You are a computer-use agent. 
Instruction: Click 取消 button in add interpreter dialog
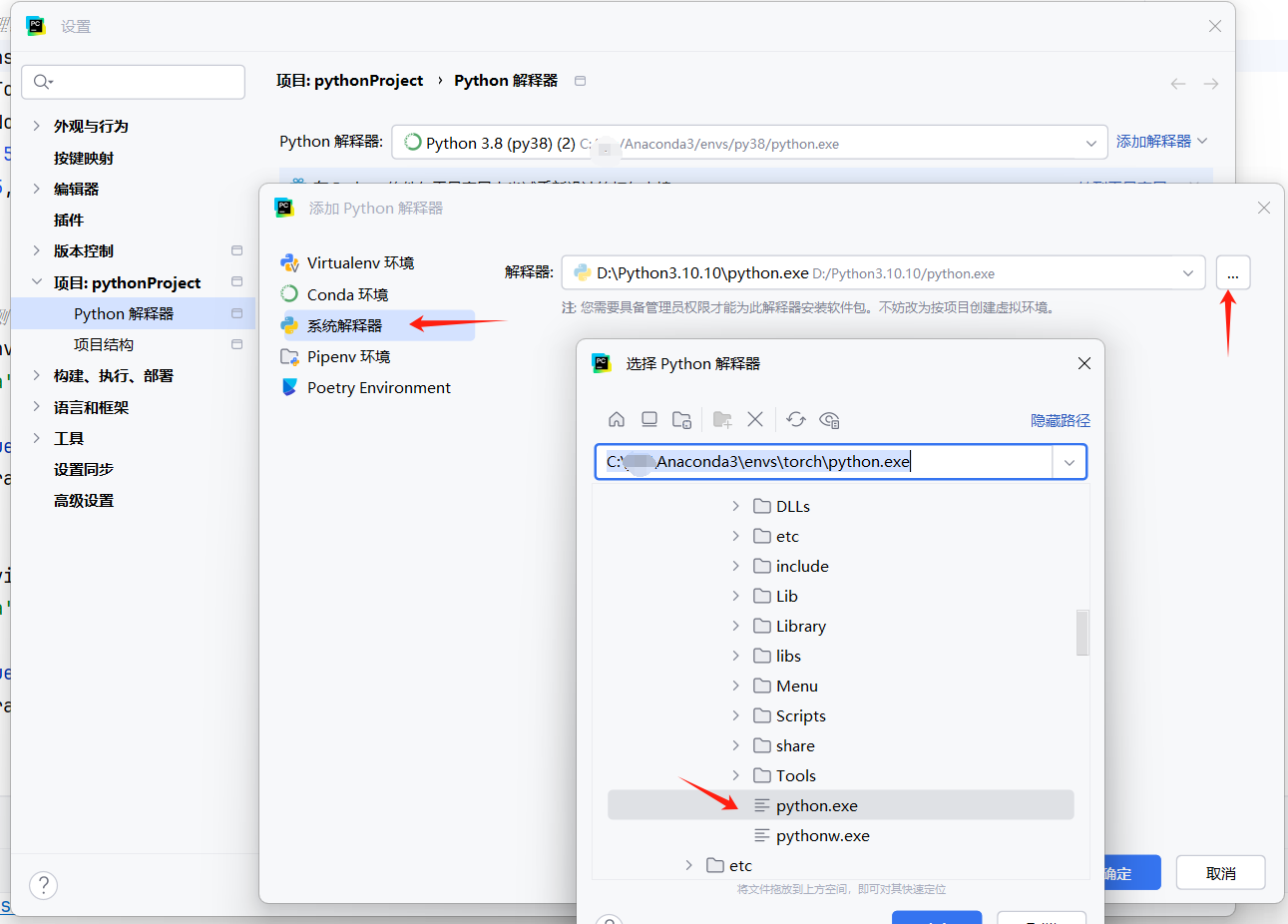click(1221, 873)
